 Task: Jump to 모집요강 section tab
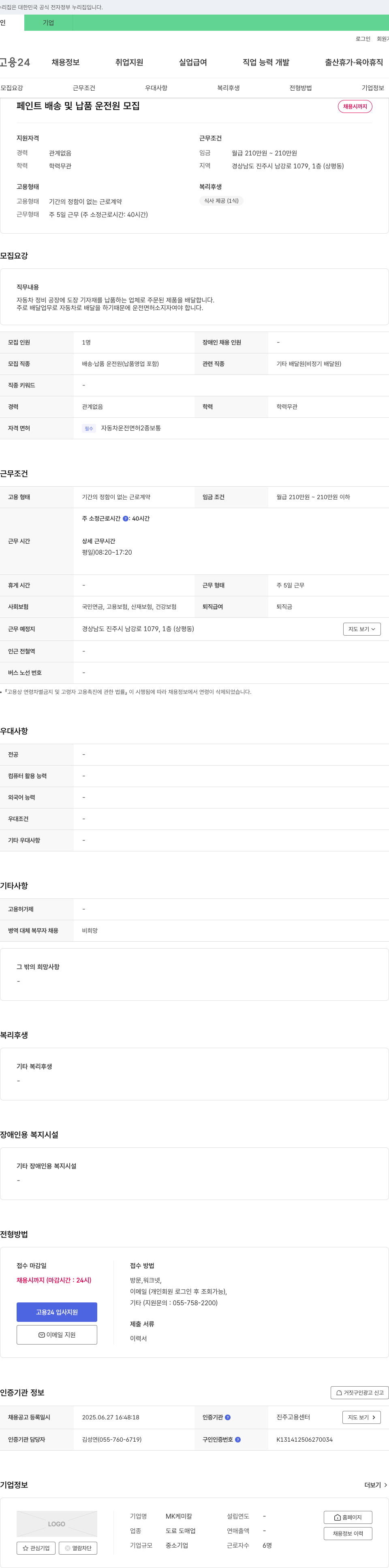12,88
